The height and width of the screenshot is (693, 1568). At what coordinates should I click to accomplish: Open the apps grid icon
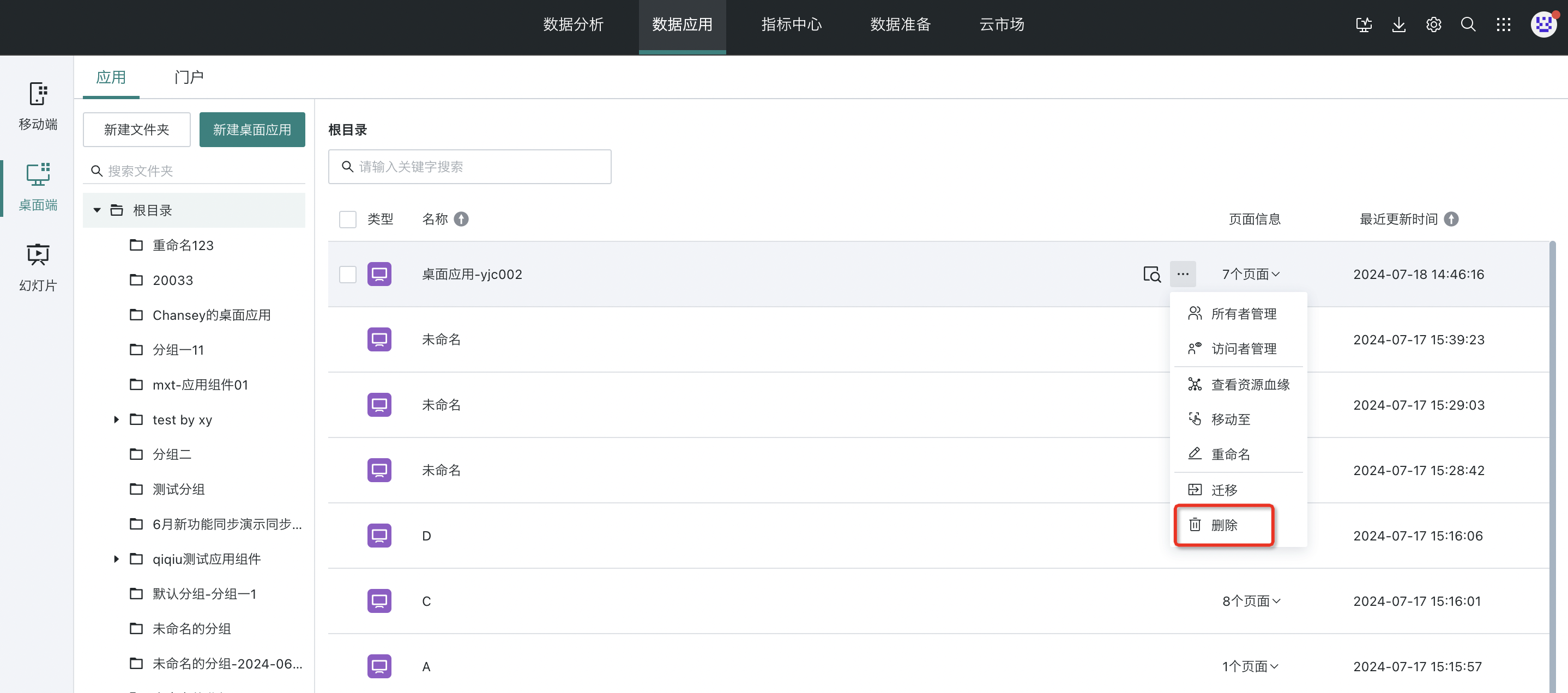coord(1503,25)
